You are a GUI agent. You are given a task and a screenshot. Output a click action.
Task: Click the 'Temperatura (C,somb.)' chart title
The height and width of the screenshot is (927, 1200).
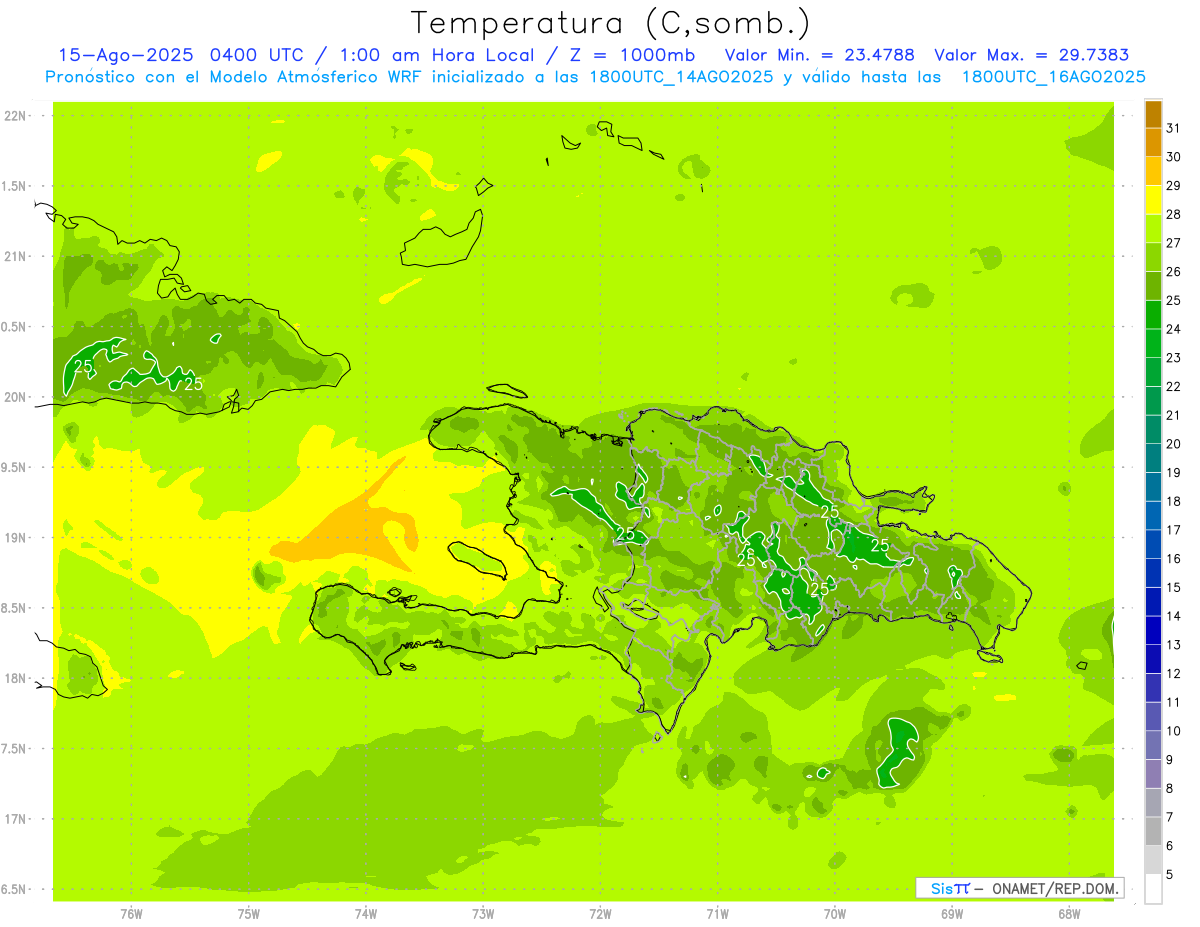(611, 23)
